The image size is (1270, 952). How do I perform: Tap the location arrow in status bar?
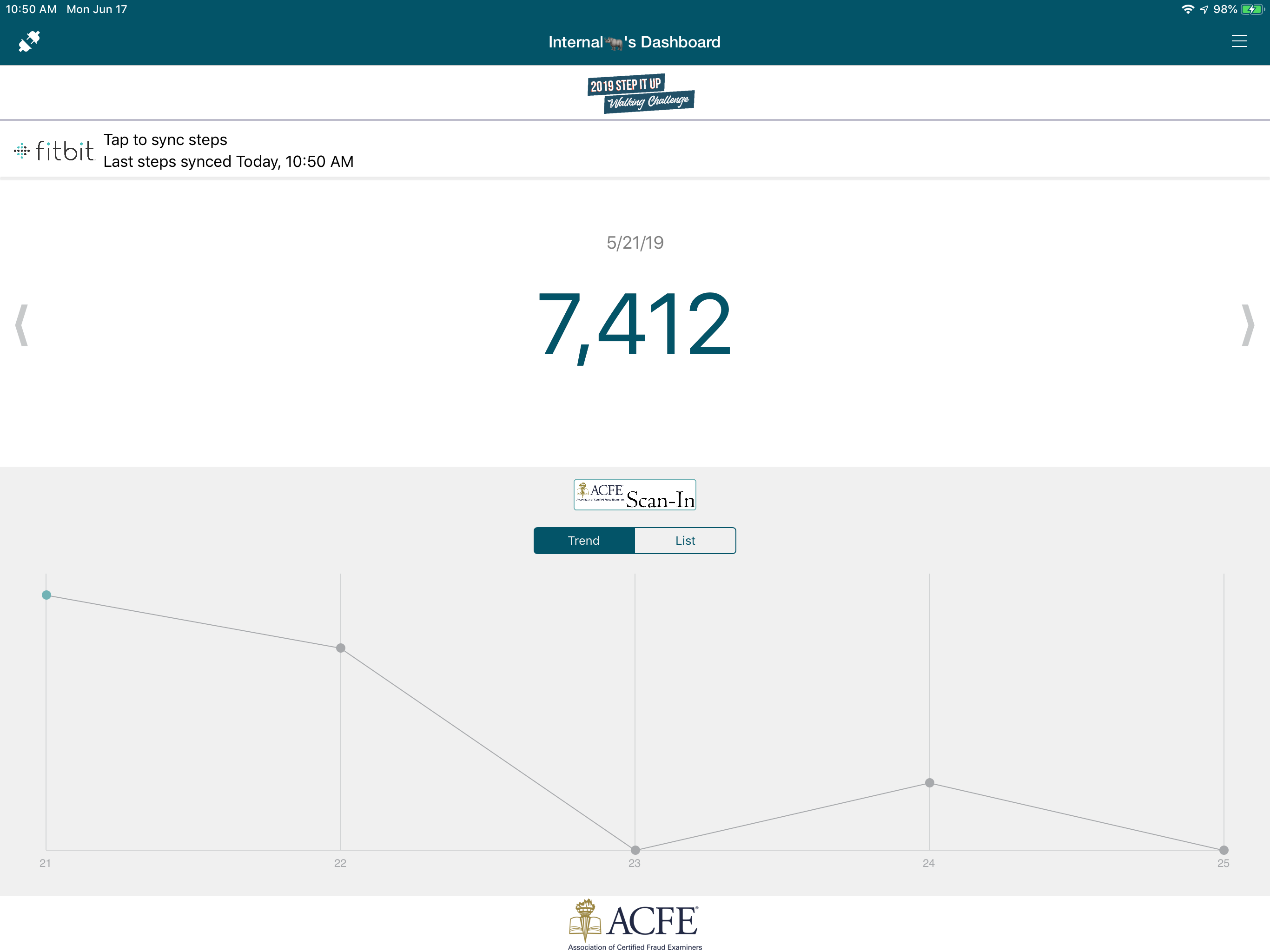pyautogui.click(x=1204, y=9)
